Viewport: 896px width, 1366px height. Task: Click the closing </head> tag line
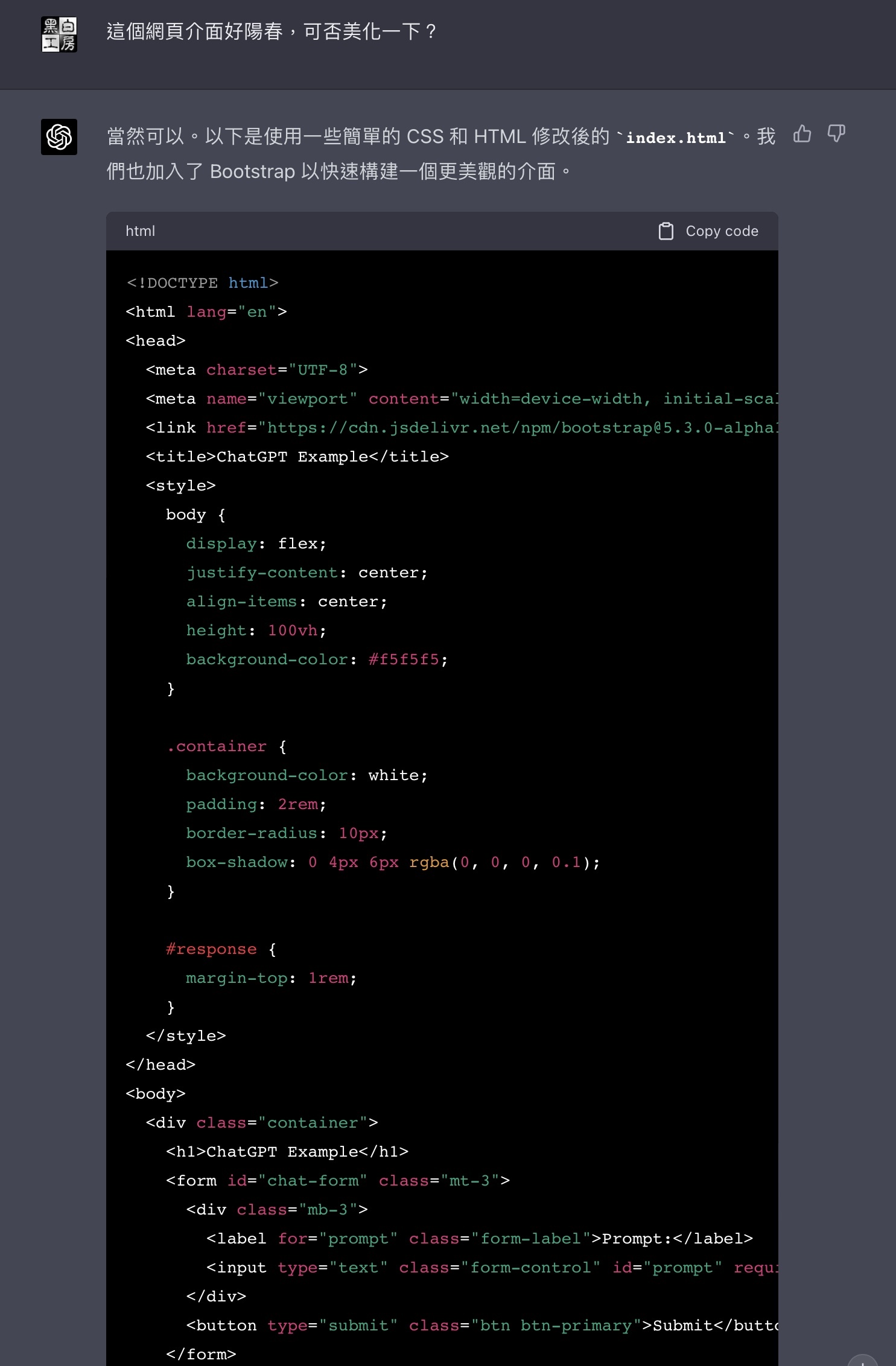[160, 1065]
